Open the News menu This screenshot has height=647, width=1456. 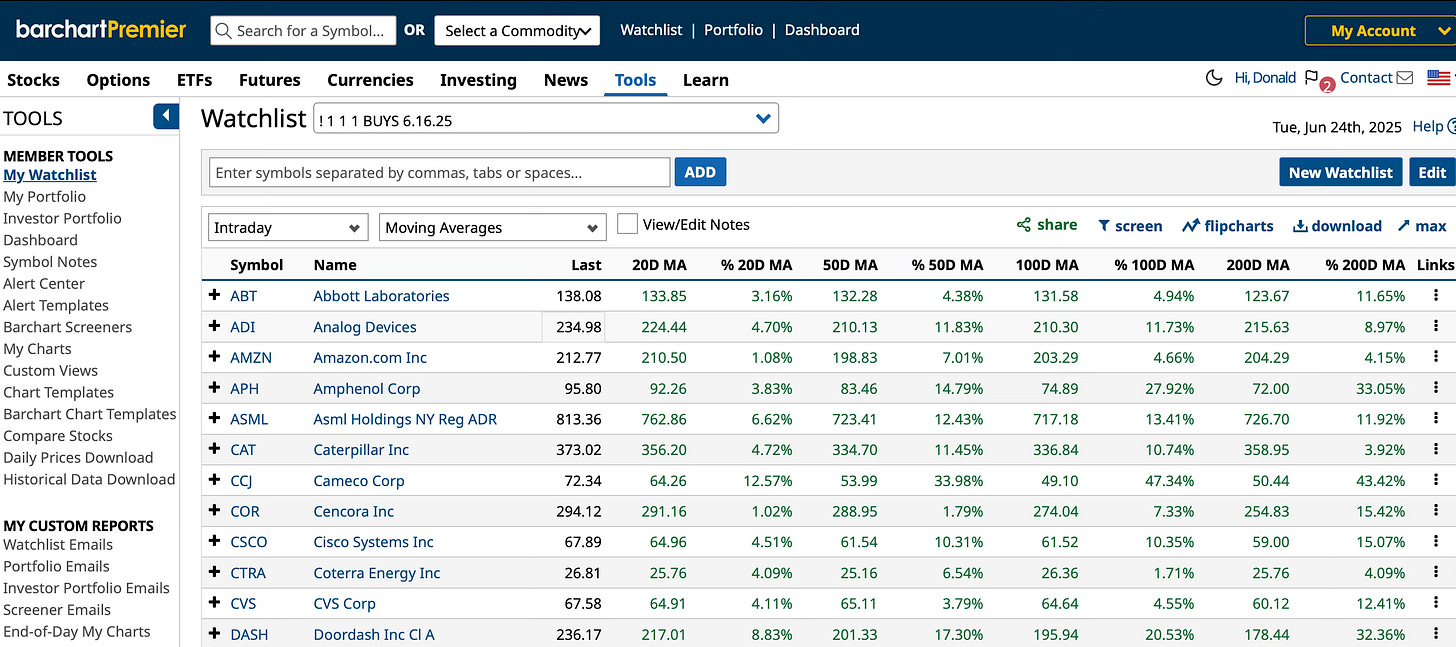tap(566, 80)
